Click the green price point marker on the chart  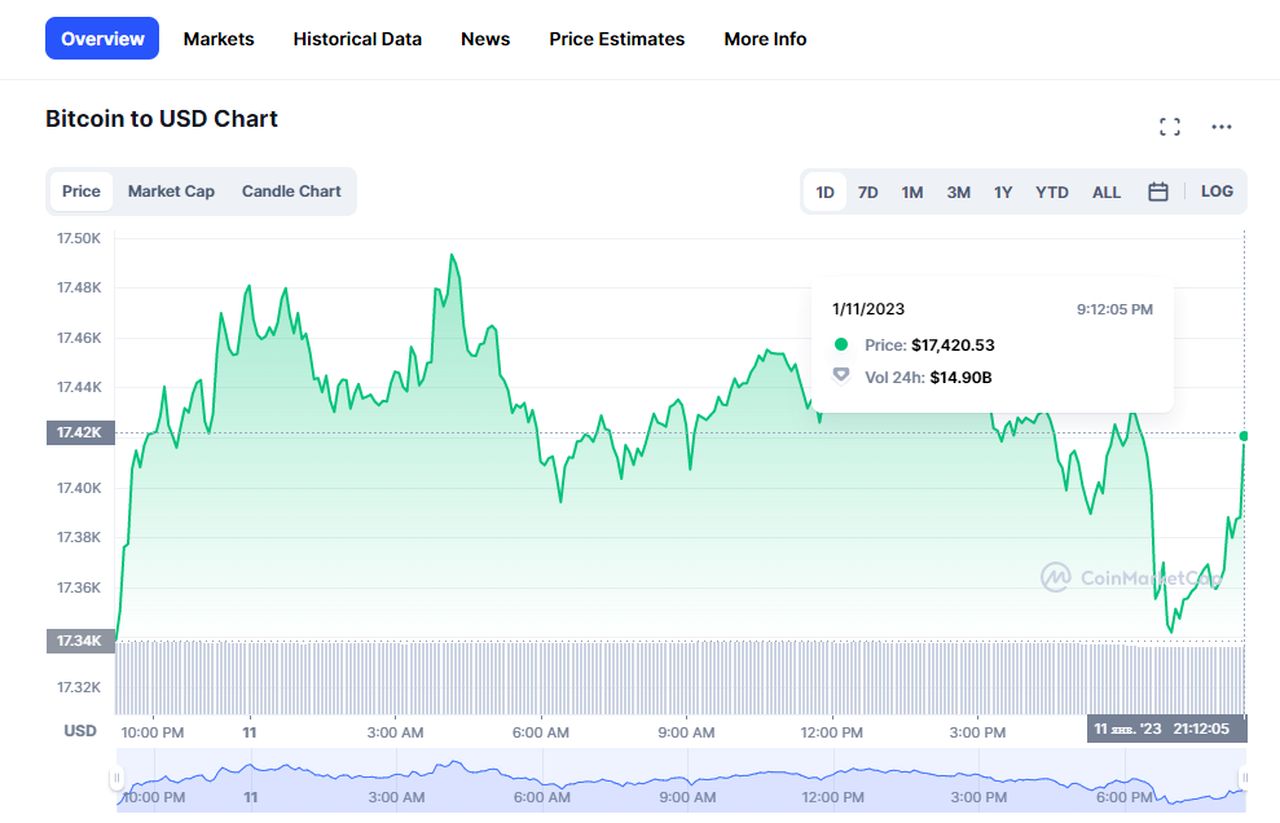1244,436
